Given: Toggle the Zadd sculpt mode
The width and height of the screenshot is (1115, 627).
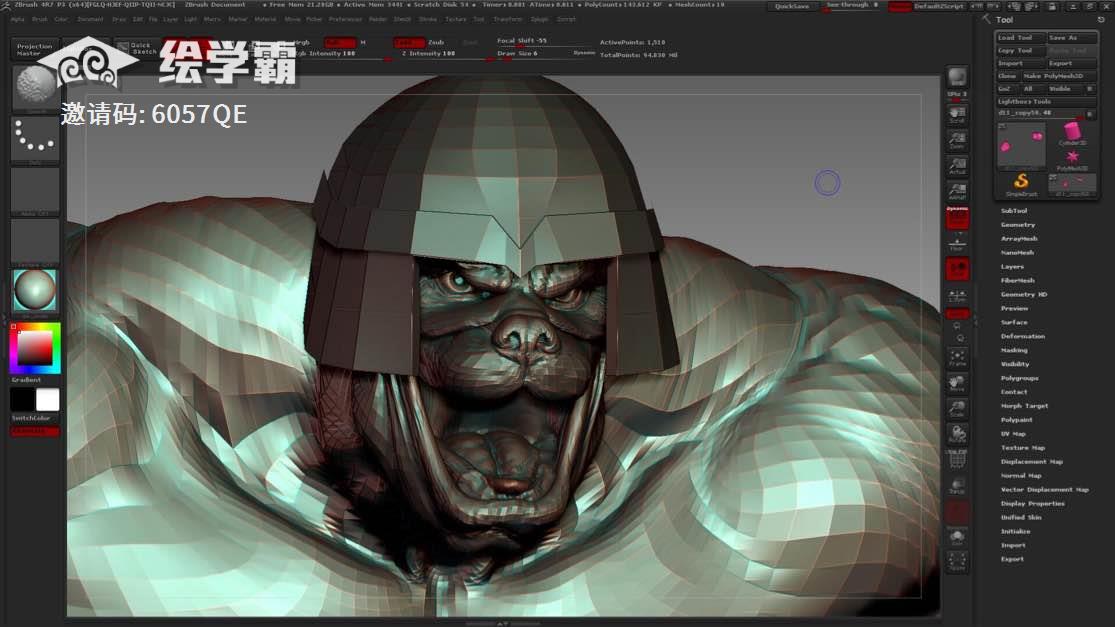Looking at the screenshot, I should [407, 43].
